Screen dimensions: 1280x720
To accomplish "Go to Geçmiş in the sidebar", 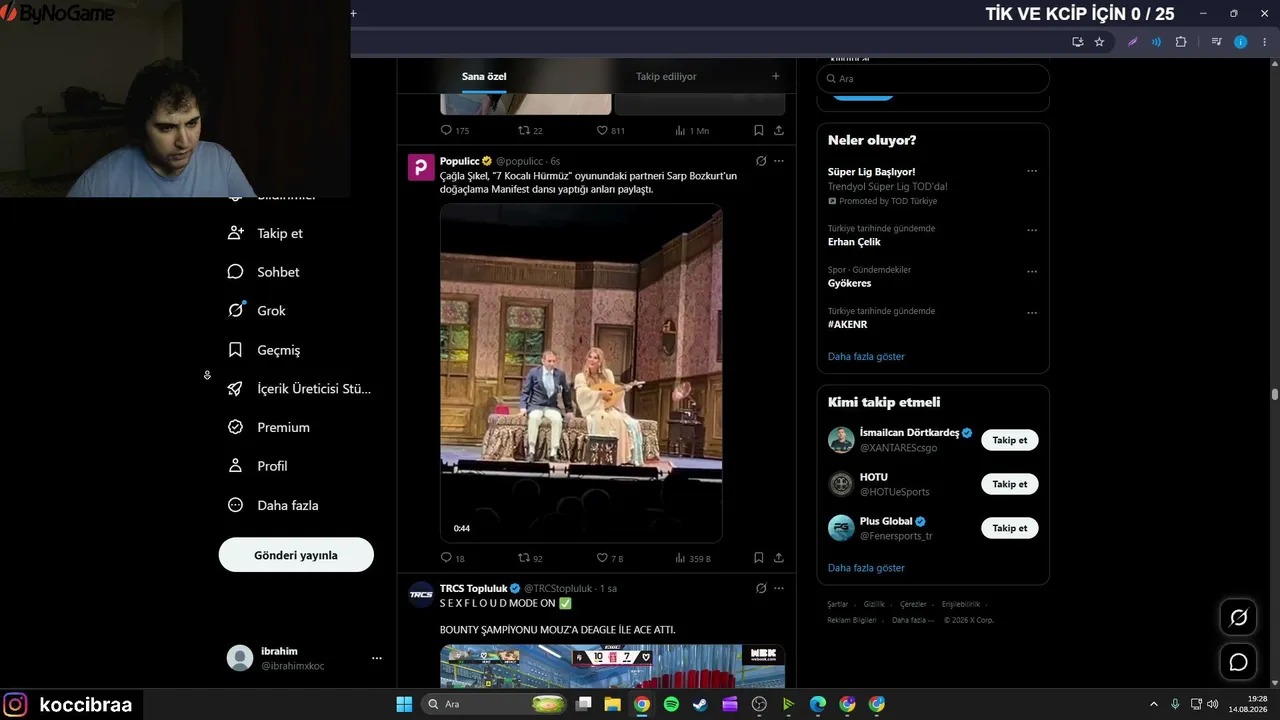I will pos(264,350).
